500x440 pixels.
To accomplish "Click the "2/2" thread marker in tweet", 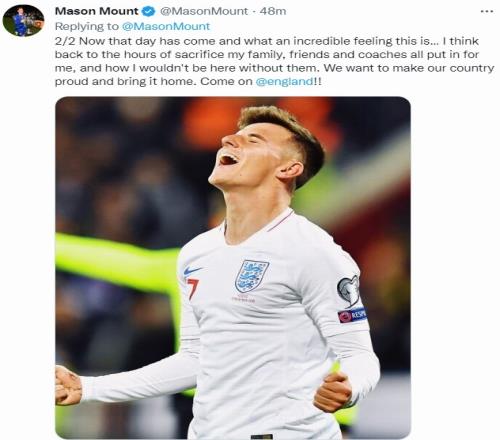I will 65,41.
